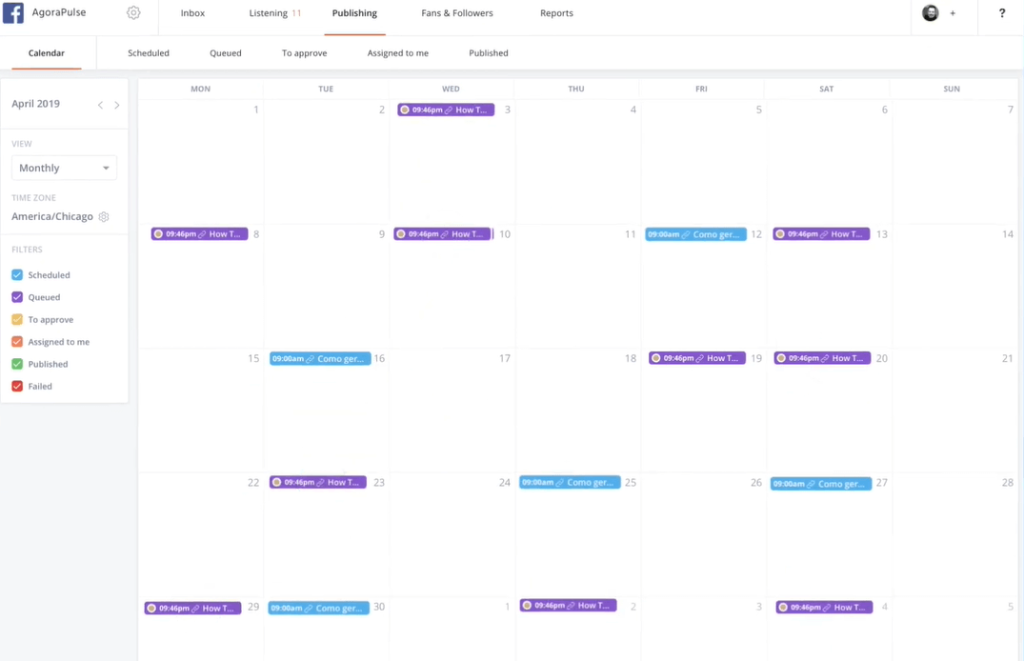Image resolution: width=1024 pixels, height=661 pixels.
Task: Click the Facebook profile icon
Action: point(13,12)
